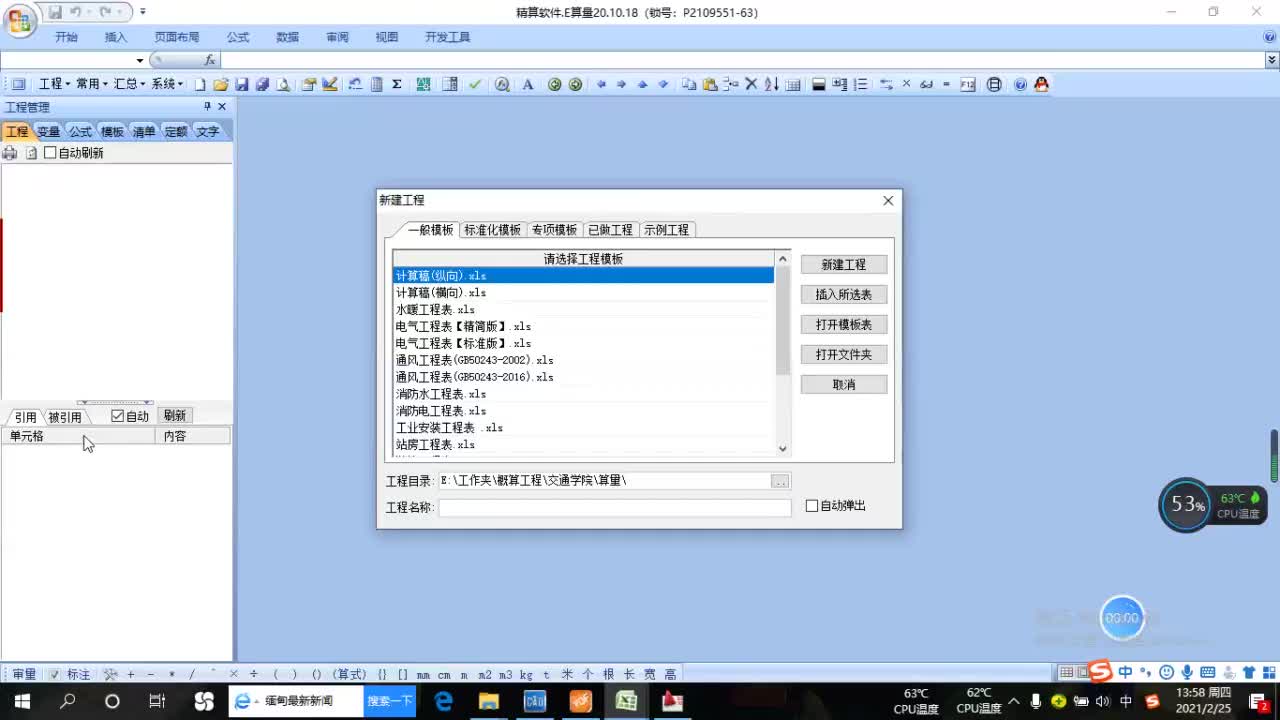Switch to the 变量 panel tab
The image size is (1280, 720).
click(x=48, y=131)
